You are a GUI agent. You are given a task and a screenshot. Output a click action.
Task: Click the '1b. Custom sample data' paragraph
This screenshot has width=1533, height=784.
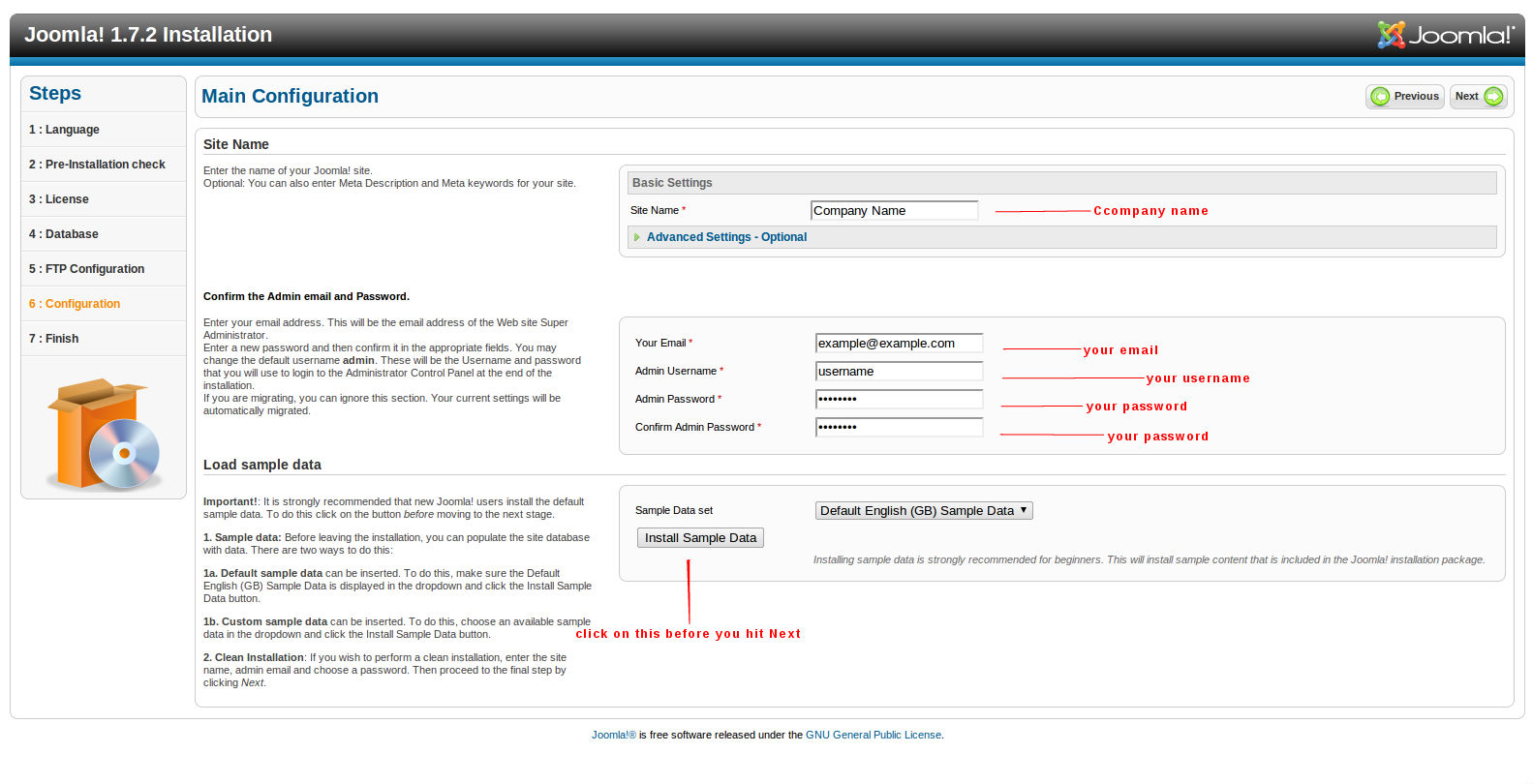[x=397, y=628]
